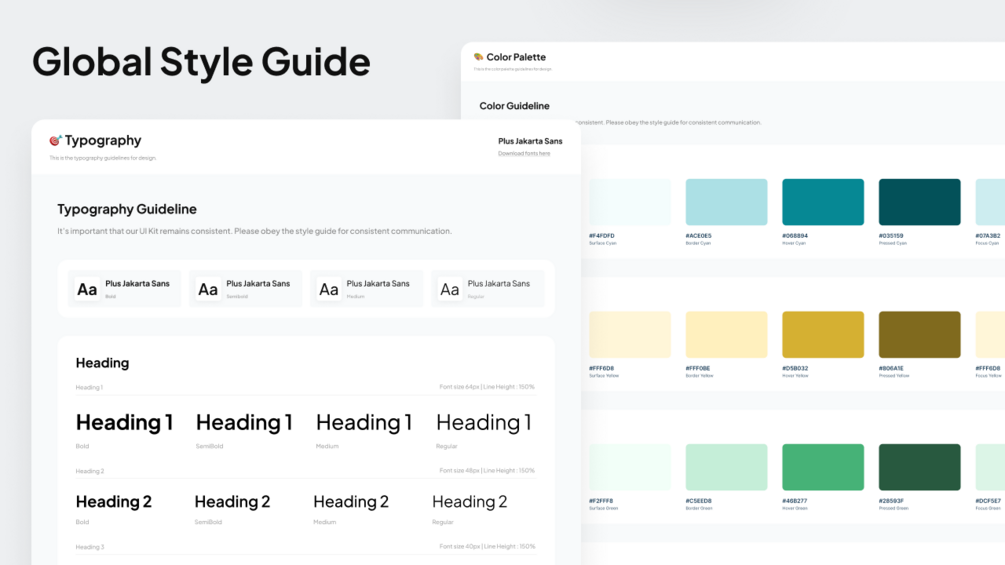This screenshot has height=565, width=1005.
Task: Pick the Pressed Green dark swatch
Action: (x=920, y=467)
